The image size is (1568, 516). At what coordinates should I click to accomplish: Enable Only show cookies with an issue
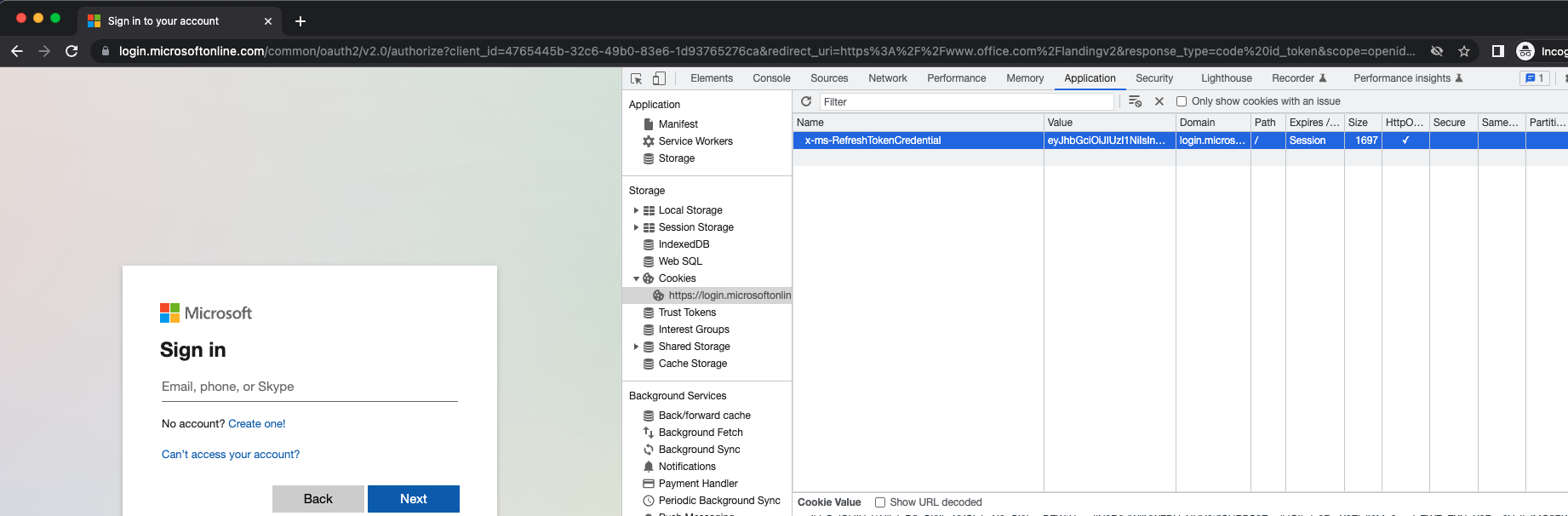1182,101
